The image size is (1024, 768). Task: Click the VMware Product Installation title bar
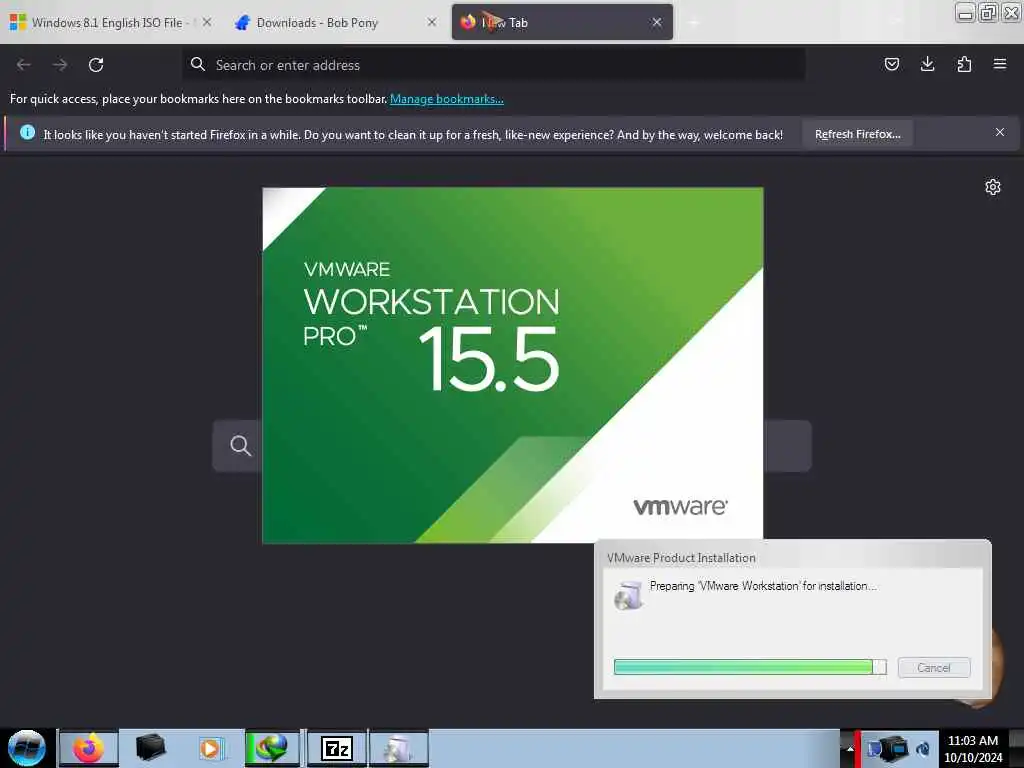(x=792, y=558)
